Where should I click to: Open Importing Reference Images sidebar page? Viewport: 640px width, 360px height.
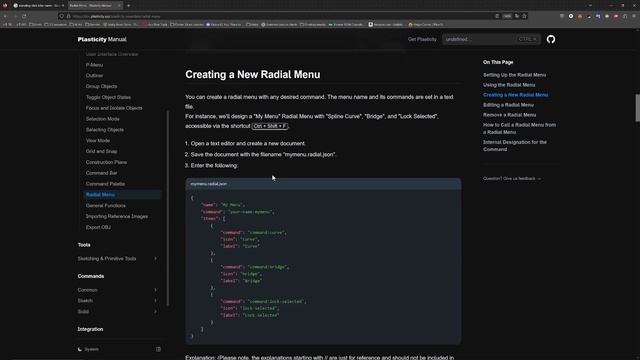(117, 216)
